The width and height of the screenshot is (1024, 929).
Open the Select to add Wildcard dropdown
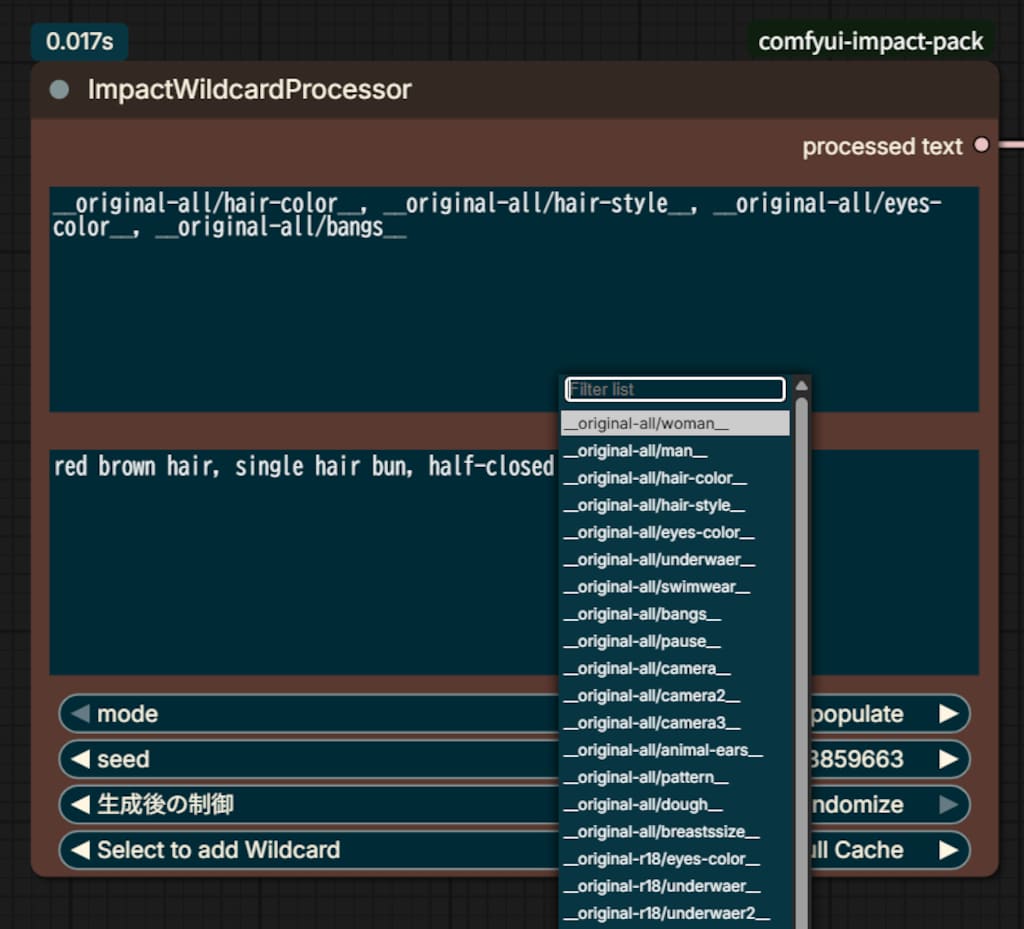(x=308, y=849)
